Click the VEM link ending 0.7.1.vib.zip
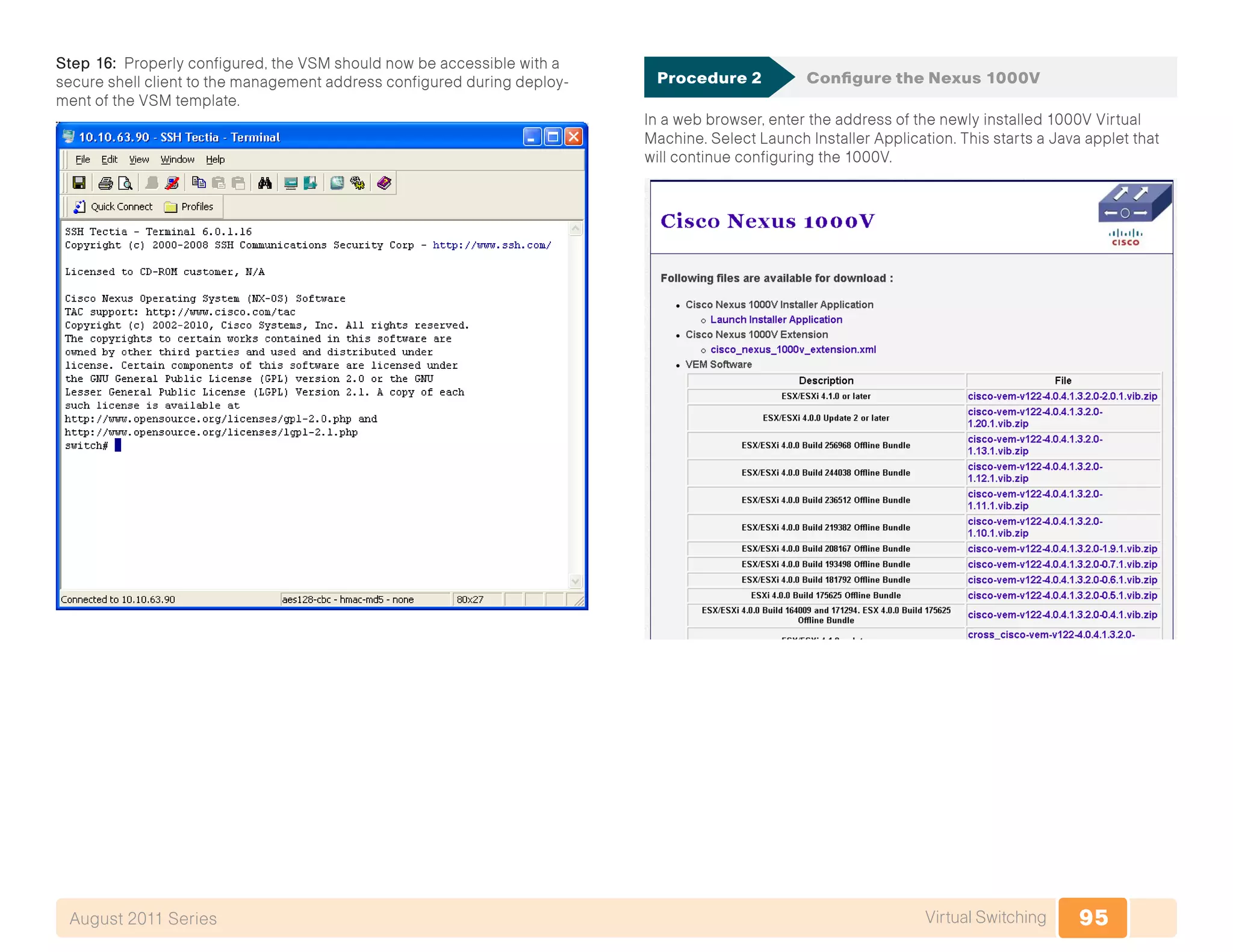The image size is (1233, 952). [1063, 564]
